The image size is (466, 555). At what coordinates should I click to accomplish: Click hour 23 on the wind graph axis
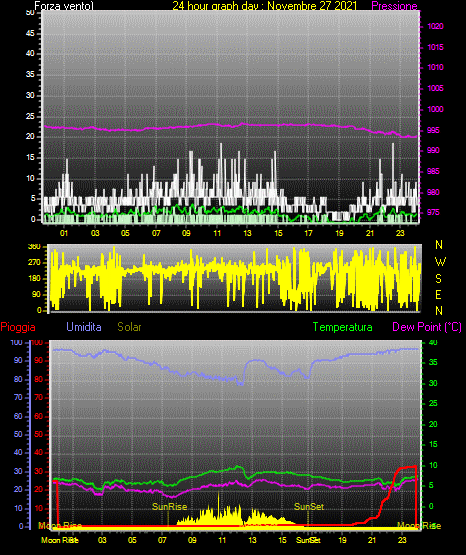(400, 233)
